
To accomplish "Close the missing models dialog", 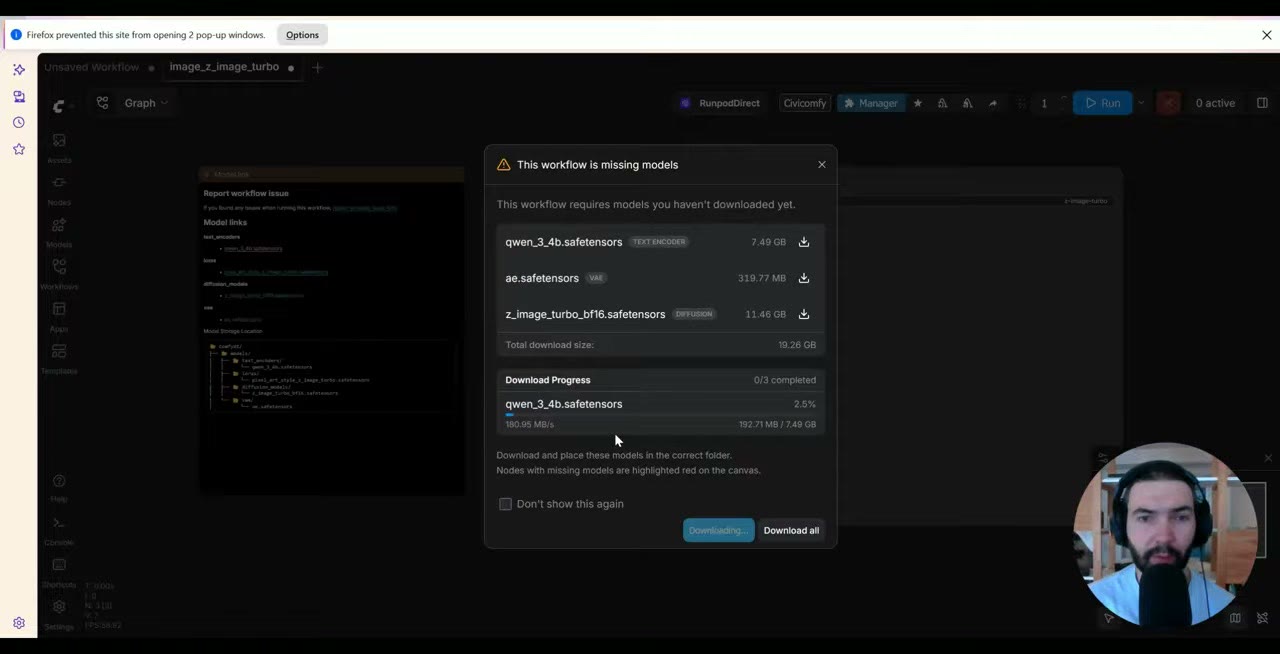I will tap(822, 165).
